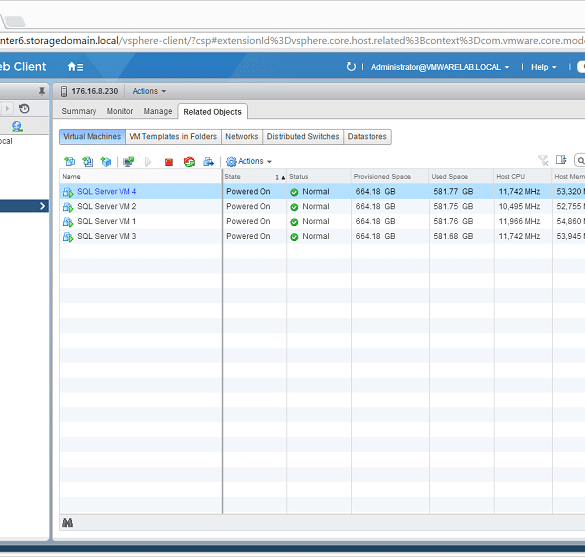Click the 10,495 MHz host CPU cell
The width and height of the screenshot is (585, 557).
[x=519, y=206]
